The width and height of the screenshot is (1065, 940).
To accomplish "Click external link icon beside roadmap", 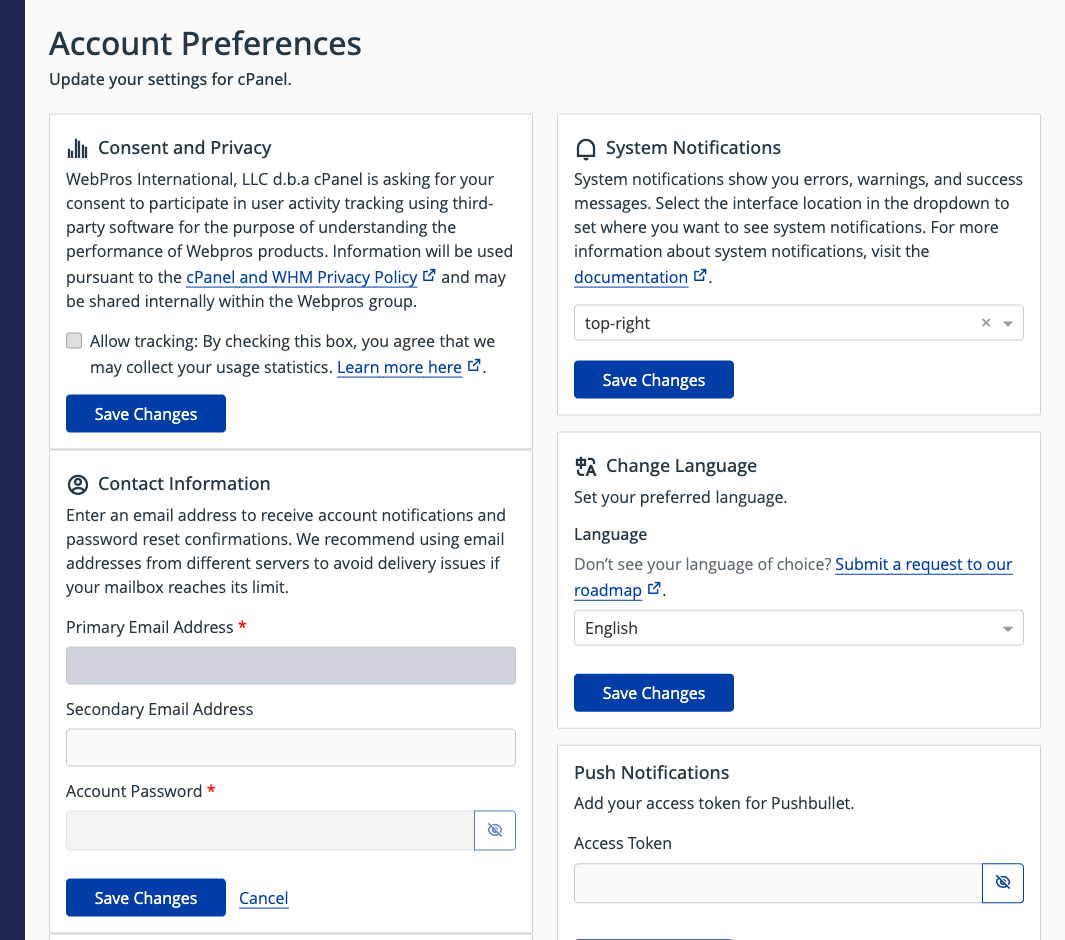I will 654,588.
